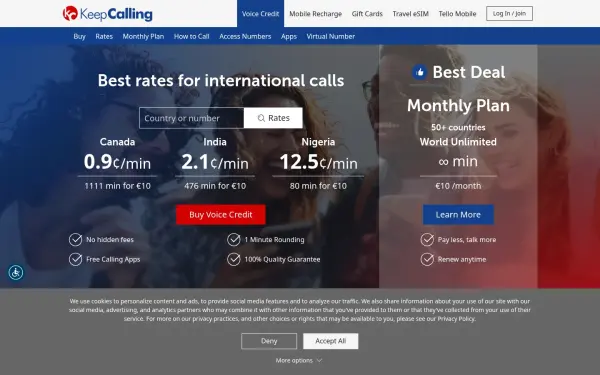Click checkmark icon beside Pay less, talk more
This screenshot has width=600, height=375.
pos(427,240)
